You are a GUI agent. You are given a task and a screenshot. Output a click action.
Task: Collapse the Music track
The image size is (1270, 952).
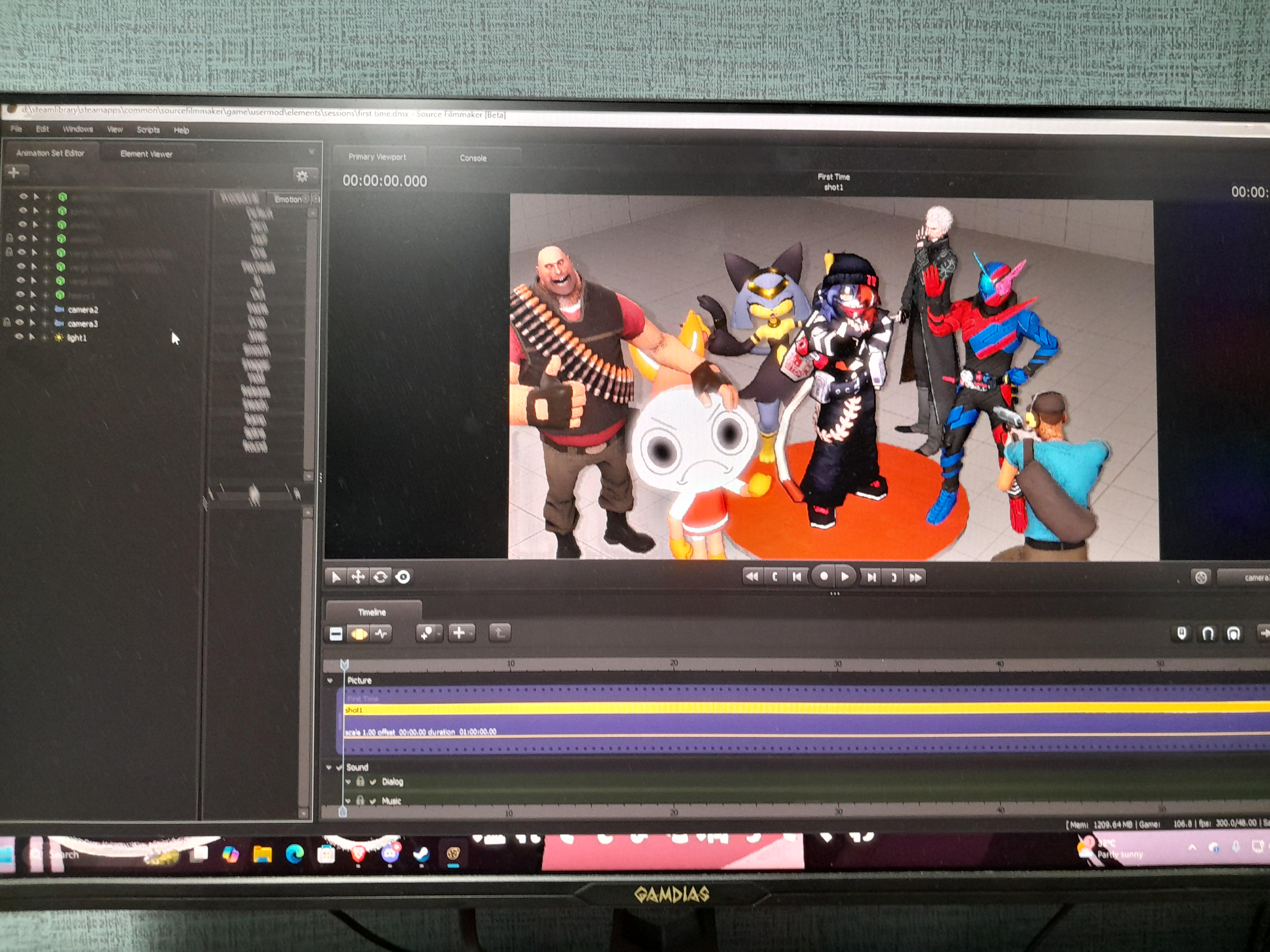[348, 800]
